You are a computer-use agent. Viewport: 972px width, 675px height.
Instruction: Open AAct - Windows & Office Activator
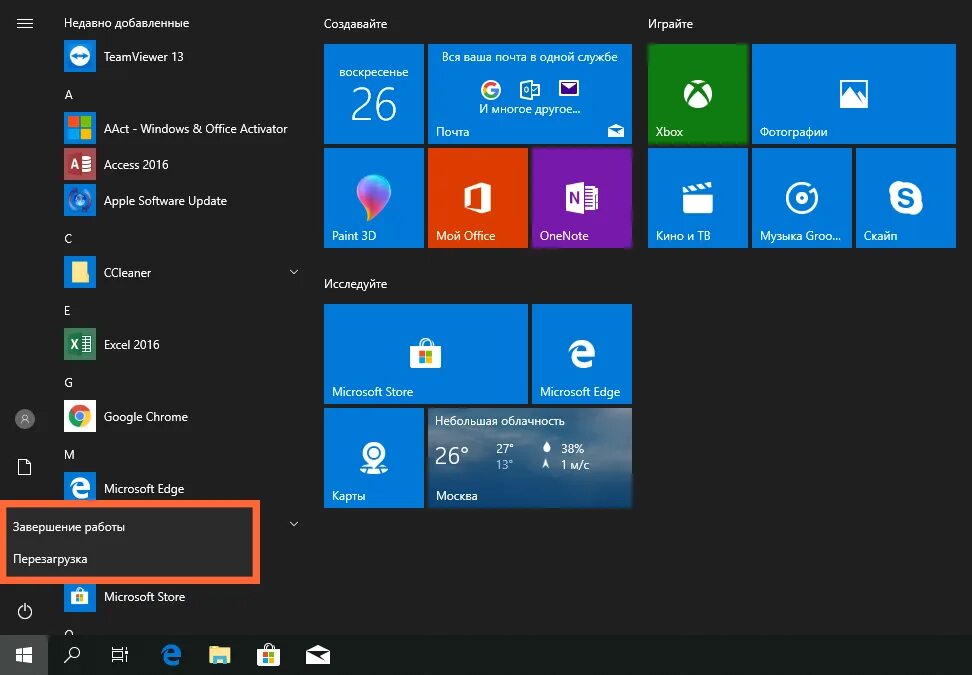(182, 128)
